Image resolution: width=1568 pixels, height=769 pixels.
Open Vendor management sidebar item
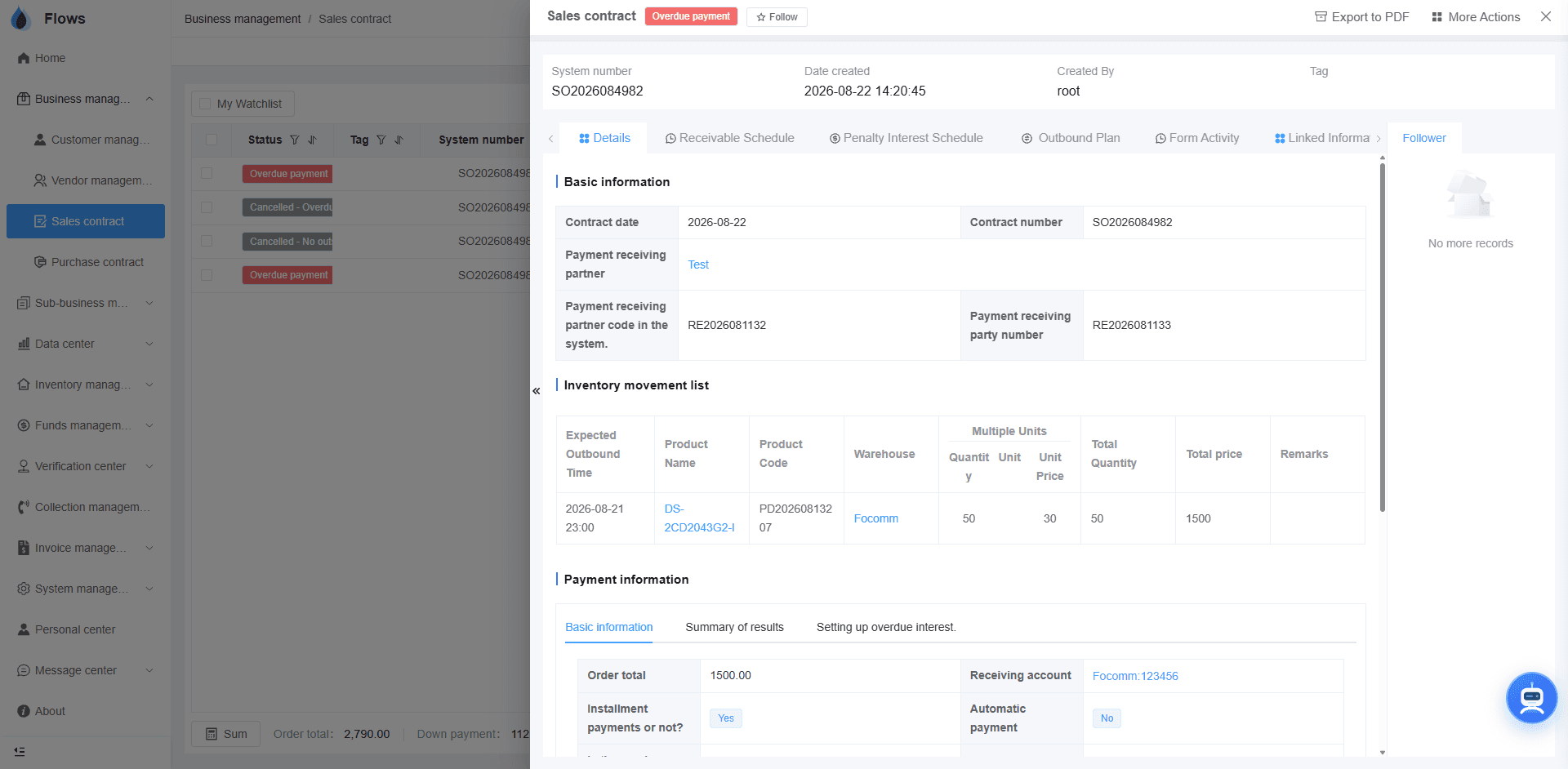point(91,180)
